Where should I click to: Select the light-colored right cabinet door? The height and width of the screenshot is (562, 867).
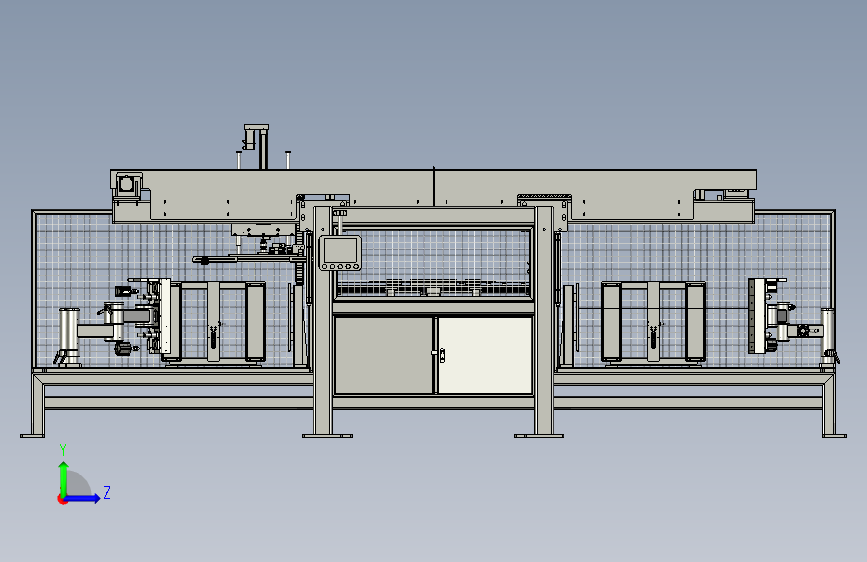485,355
